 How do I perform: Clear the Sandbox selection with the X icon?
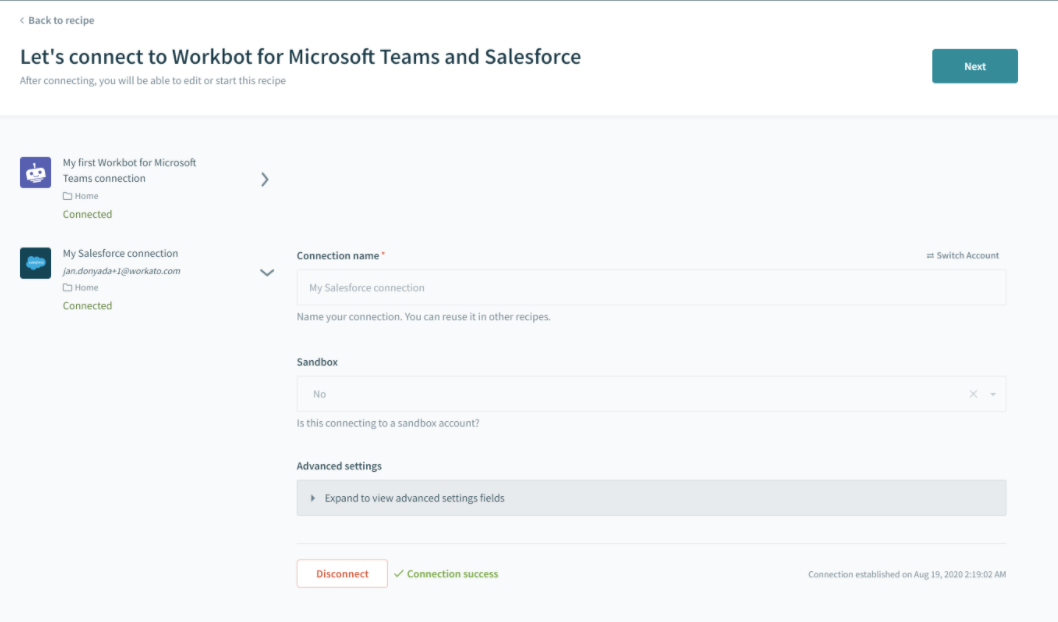click(x=973, y=394)
